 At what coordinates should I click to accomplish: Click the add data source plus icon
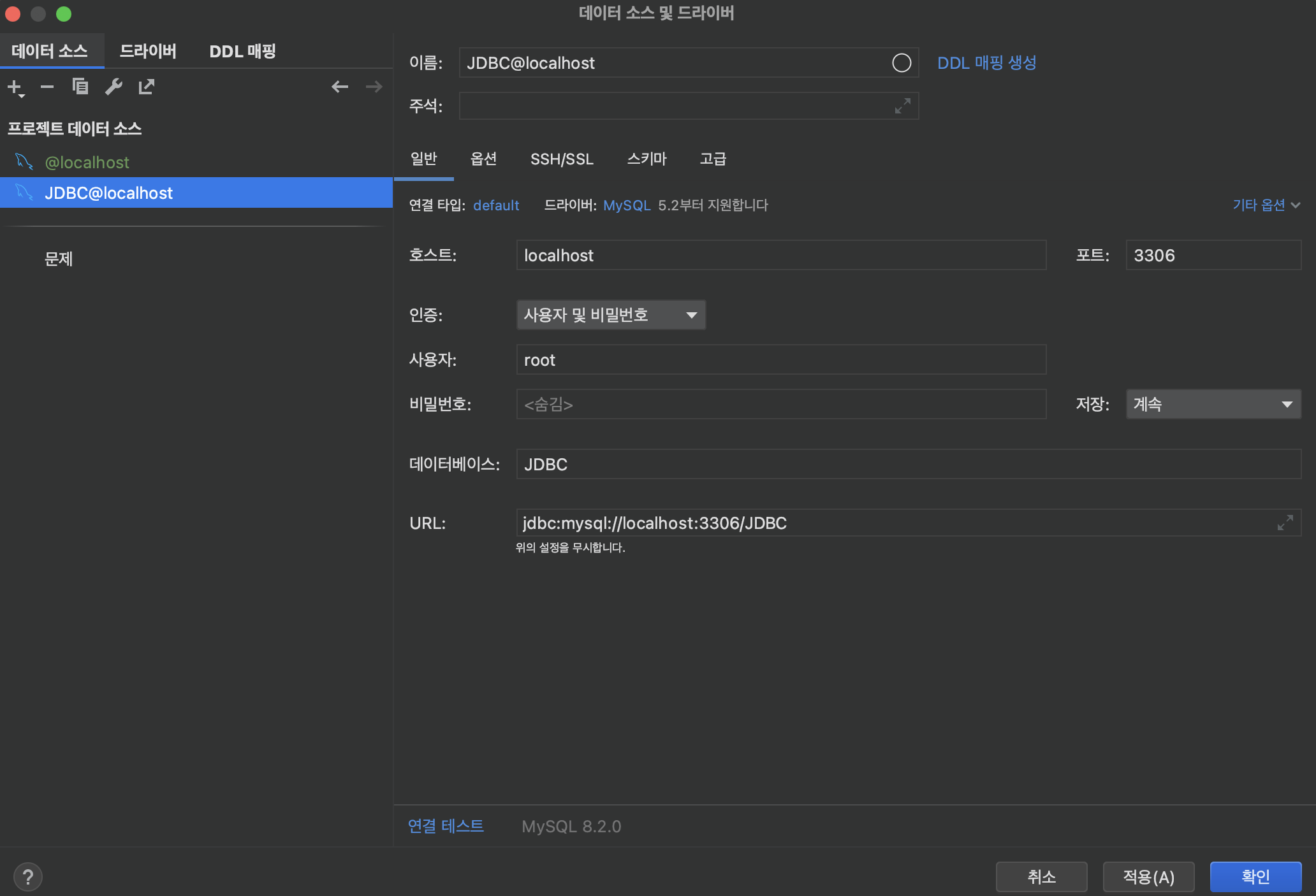click(15, 87)
